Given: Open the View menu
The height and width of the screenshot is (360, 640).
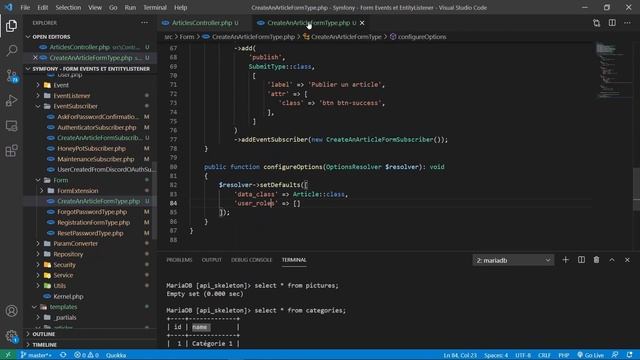Looking at the screenshot, I should coord(95,7).
